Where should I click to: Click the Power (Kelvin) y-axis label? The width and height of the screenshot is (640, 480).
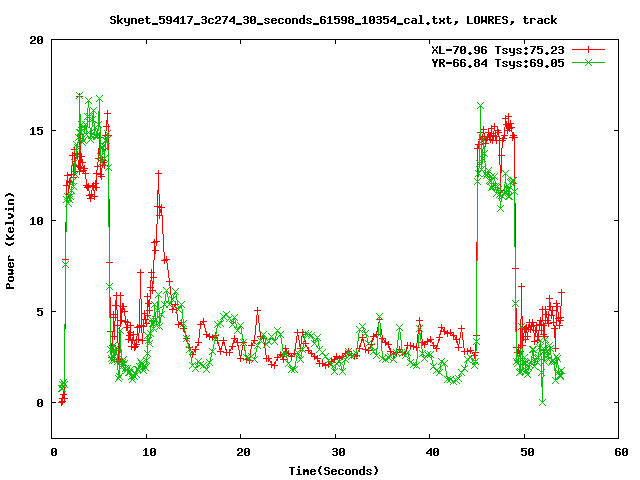click(x=10, y=239)
